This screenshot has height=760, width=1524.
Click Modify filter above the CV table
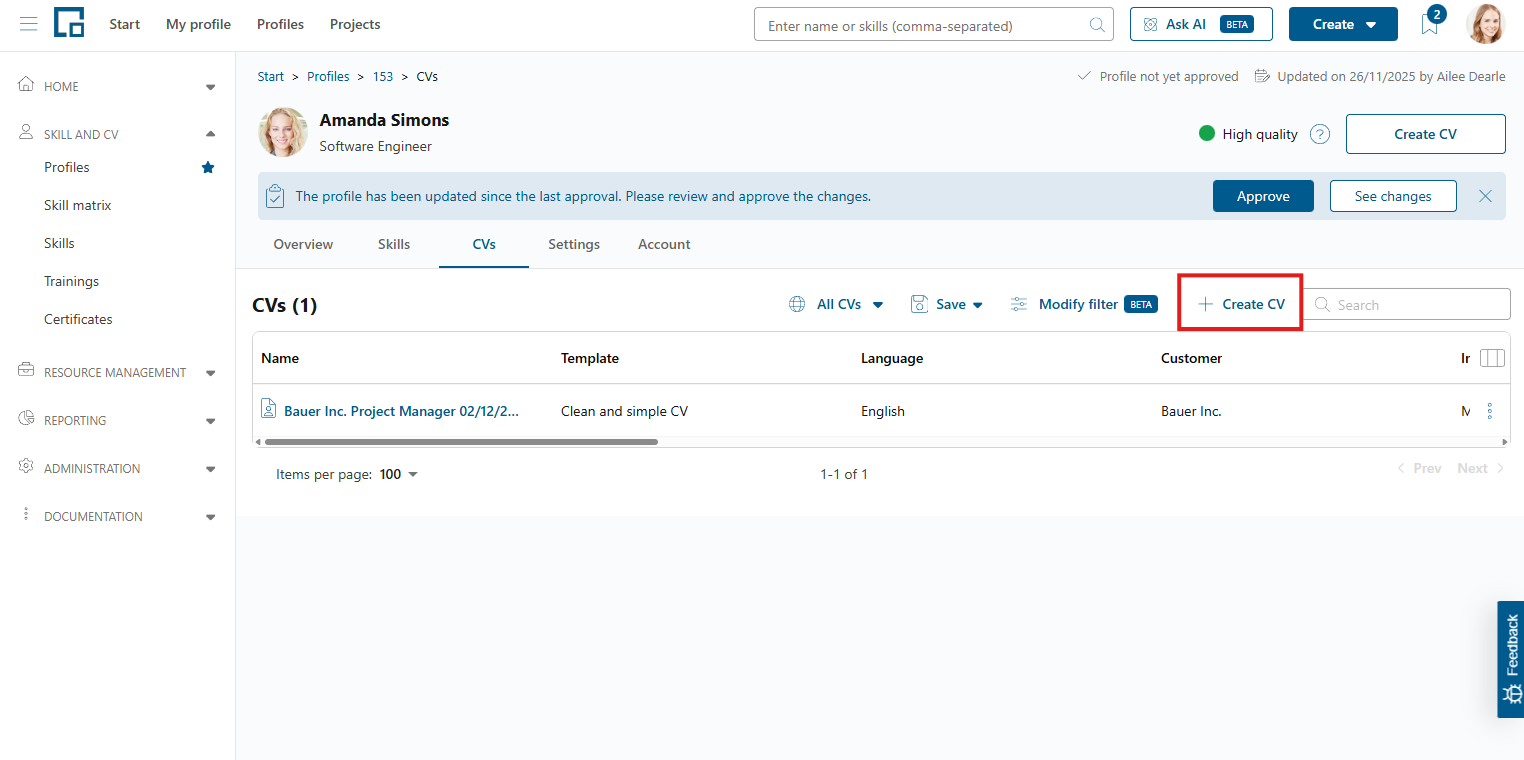tap(1083, 304)
